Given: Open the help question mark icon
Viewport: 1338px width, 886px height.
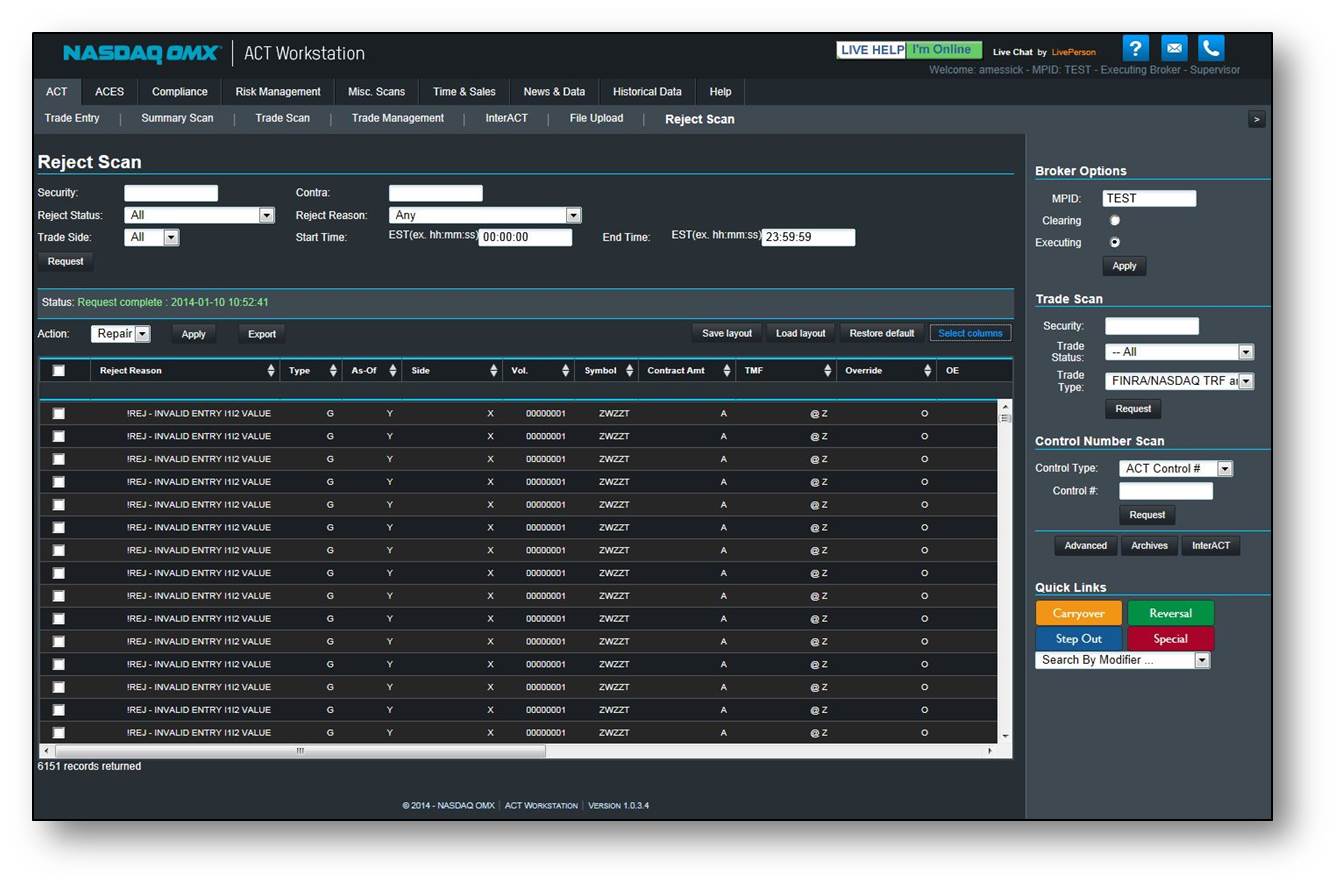Looking at the screenshot, I should (x=1135, y=48).
